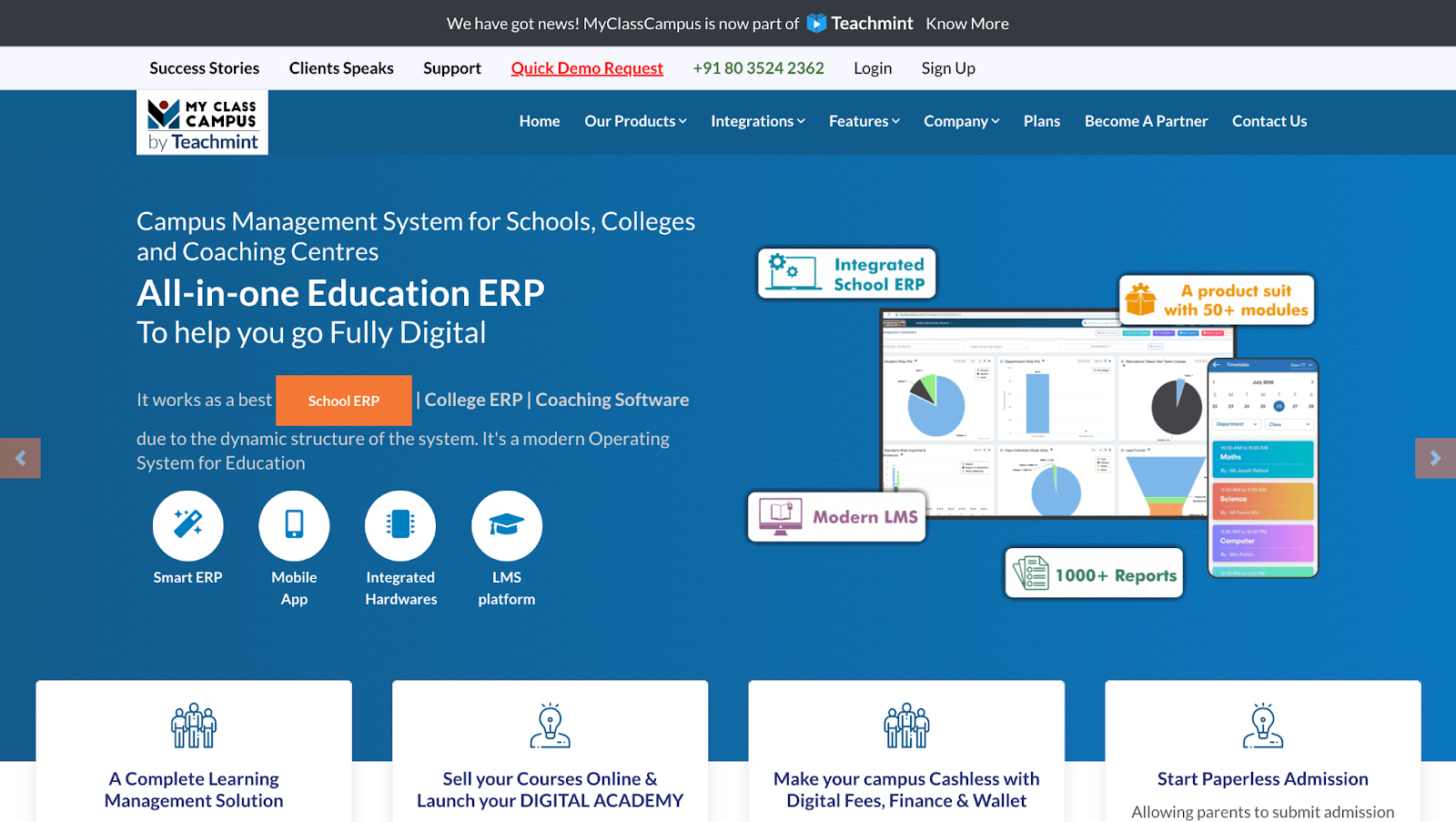Image resolution: width=1456 pixels, height=822 pixels.
Task: Click the Modern LMS badge
Action: (837, 516)
